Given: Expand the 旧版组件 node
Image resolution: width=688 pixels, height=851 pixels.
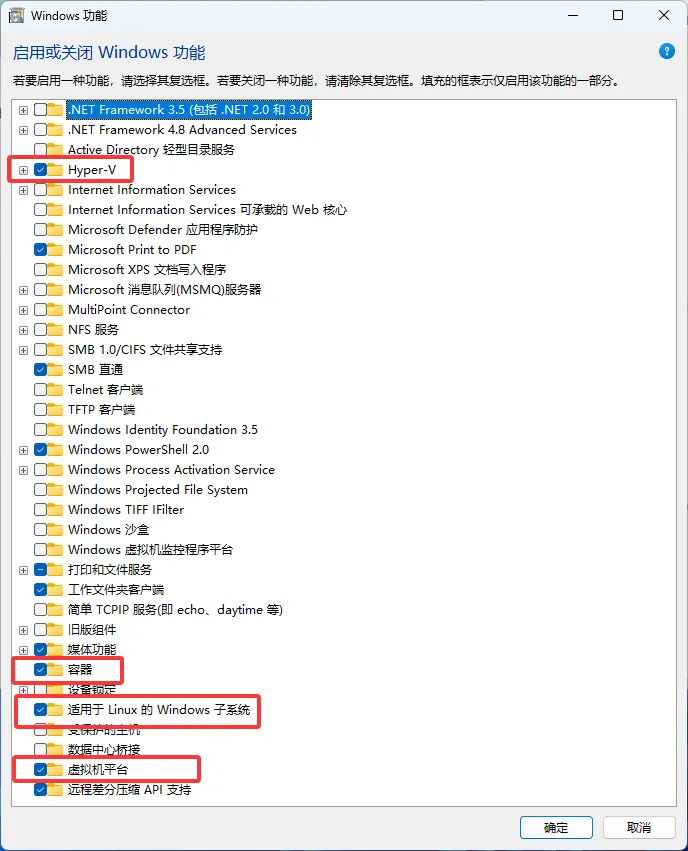Looking at the screenshot, I should pos(23,630).
